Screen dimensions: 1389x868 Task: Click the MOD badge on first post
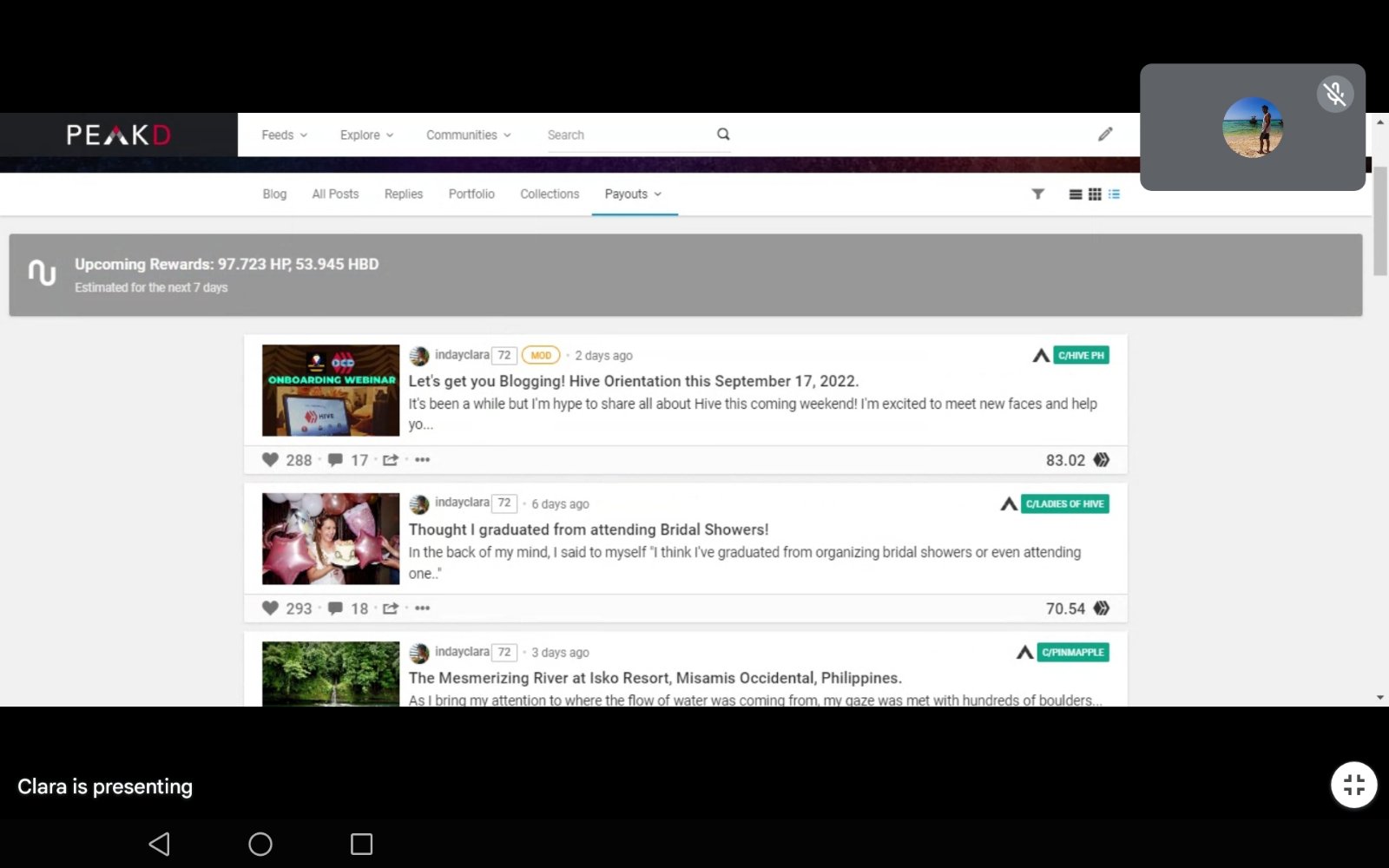point(541,355)
